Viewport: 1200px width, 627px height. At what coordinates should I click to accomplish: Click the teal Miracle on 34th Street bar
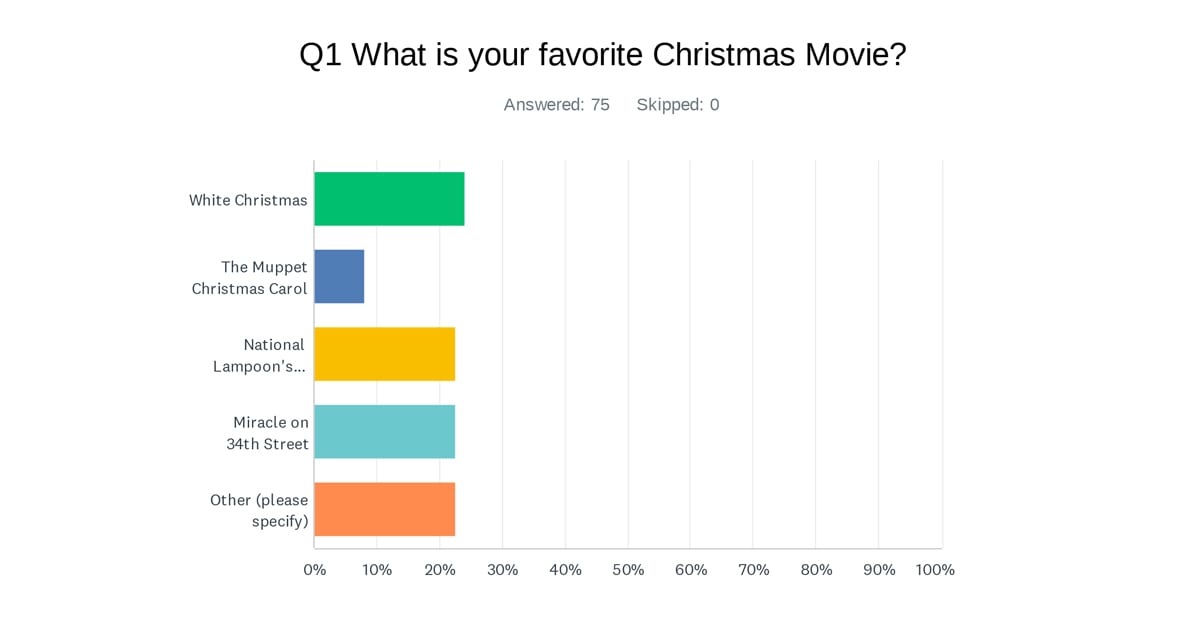(x=384, y=432)
